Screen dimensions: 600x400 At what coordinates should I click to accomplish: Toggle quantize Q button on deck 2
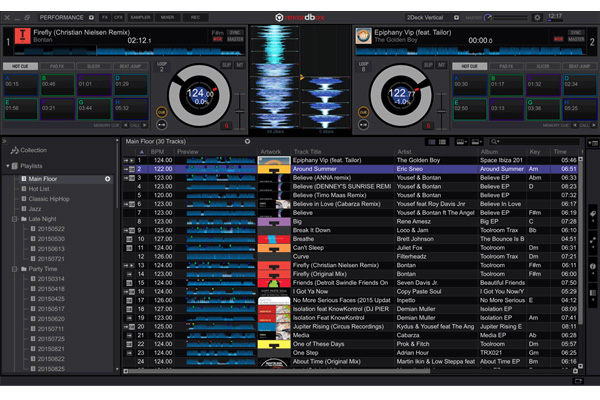point(428,126)
